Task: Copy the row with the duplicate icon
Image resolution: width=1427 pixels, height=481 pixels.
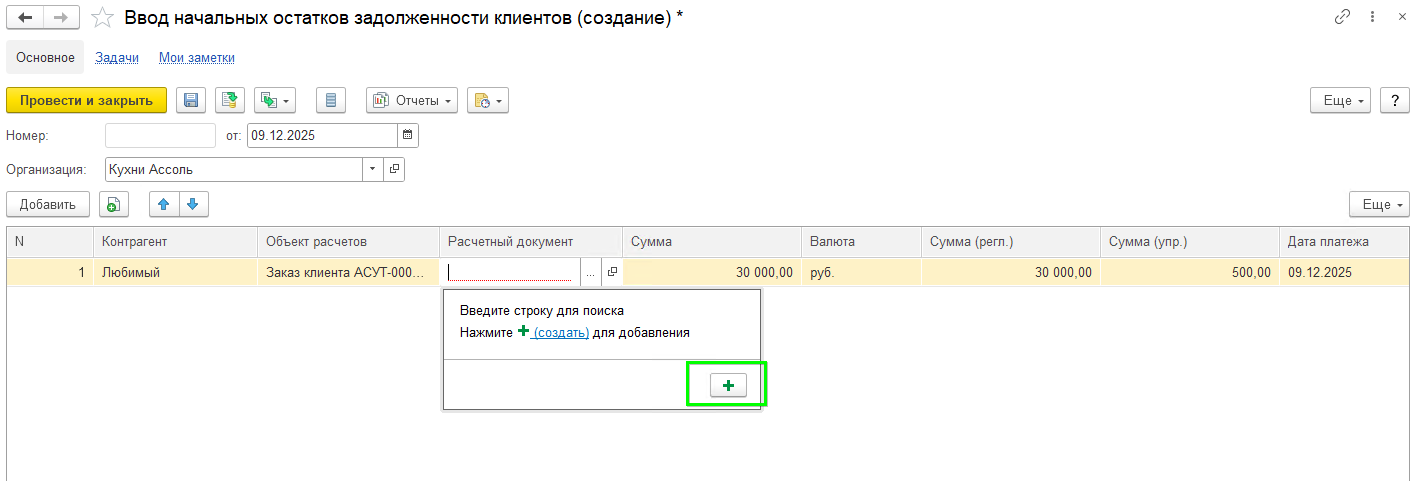Action: 114,204
